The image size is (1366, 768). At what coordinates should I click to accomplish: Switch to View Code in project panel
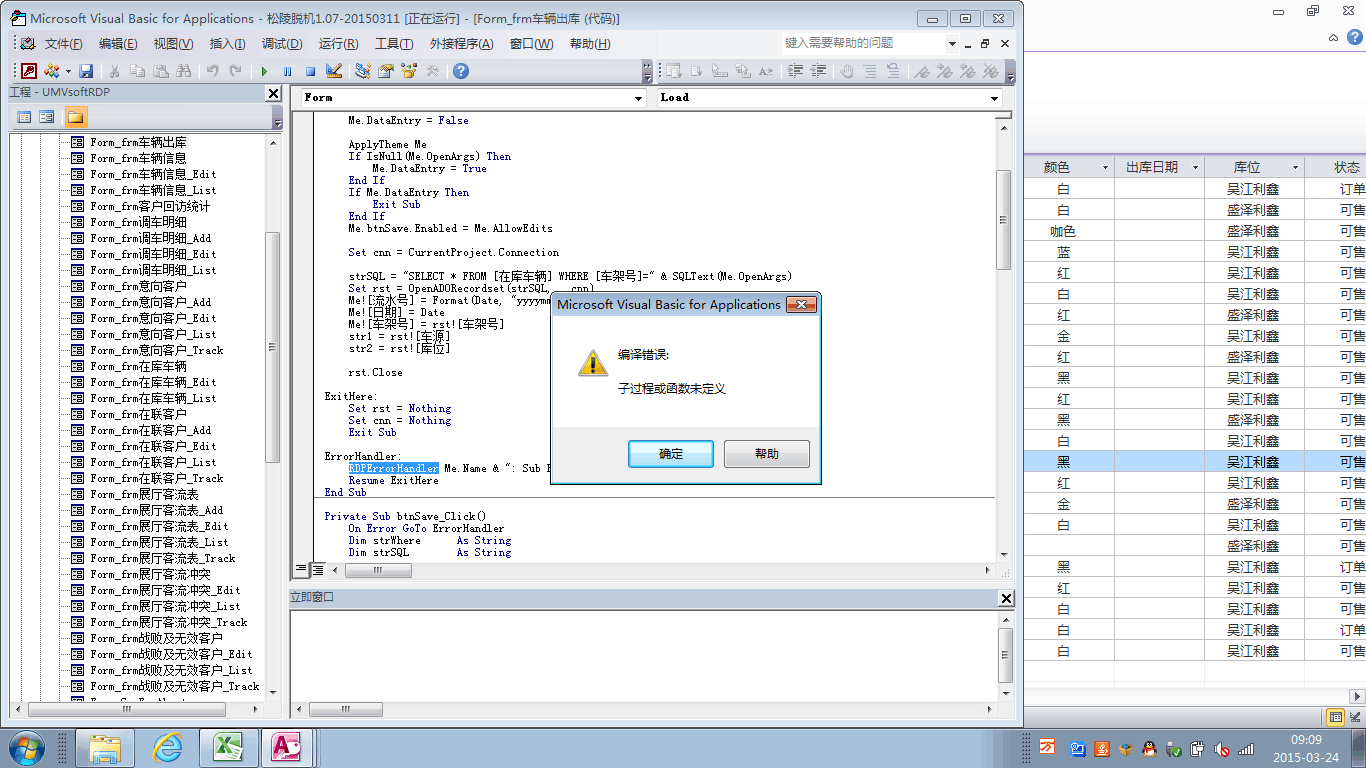[24, 117]
